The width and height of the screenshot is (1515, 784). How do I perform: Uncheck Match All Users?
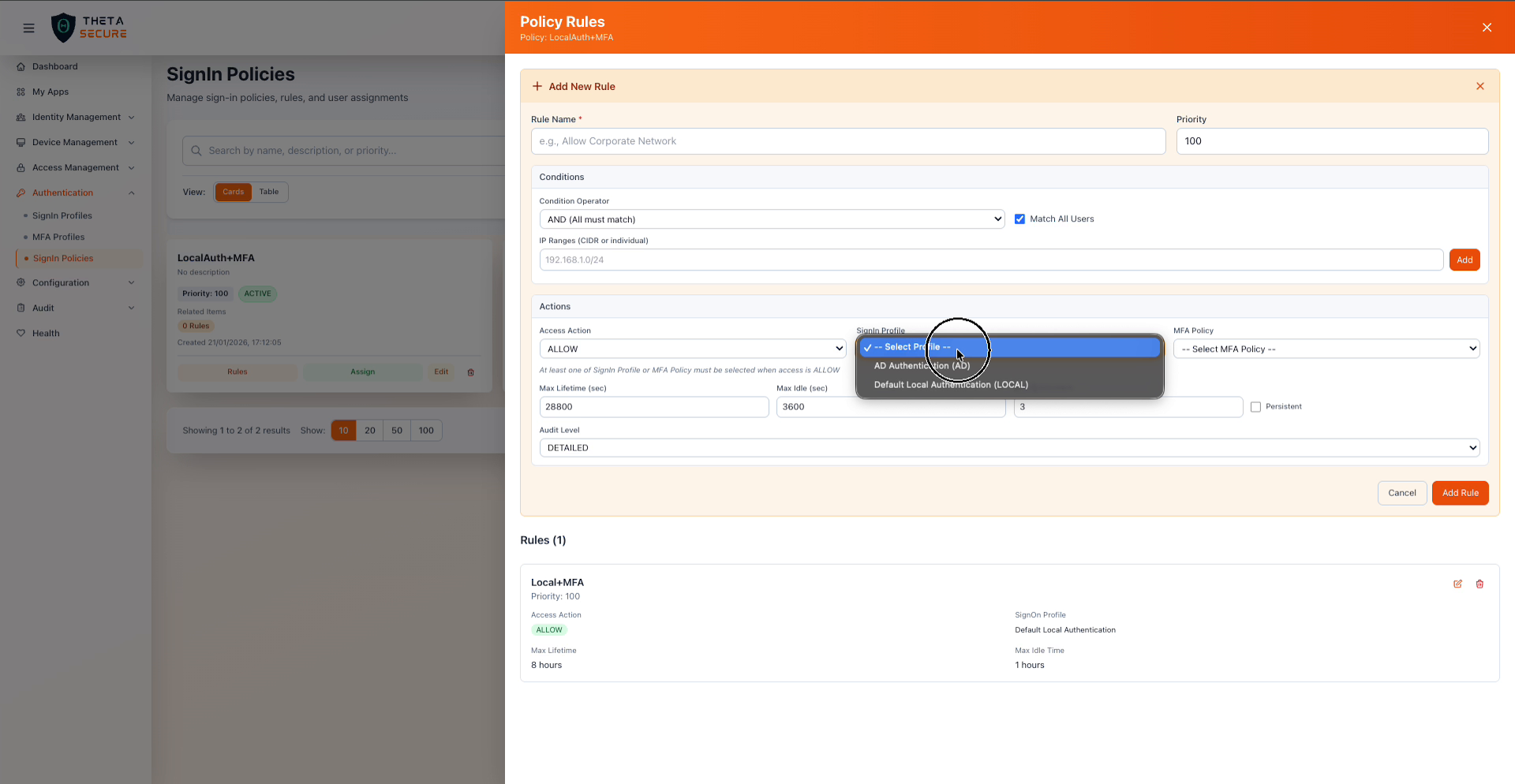pos(1020,218)
